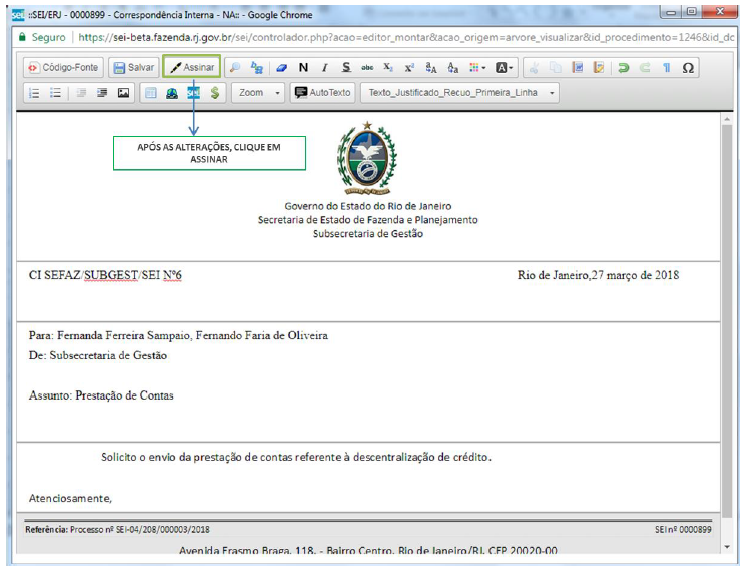
Task: Insert numbered list
Action: click(x=34, y=93)
